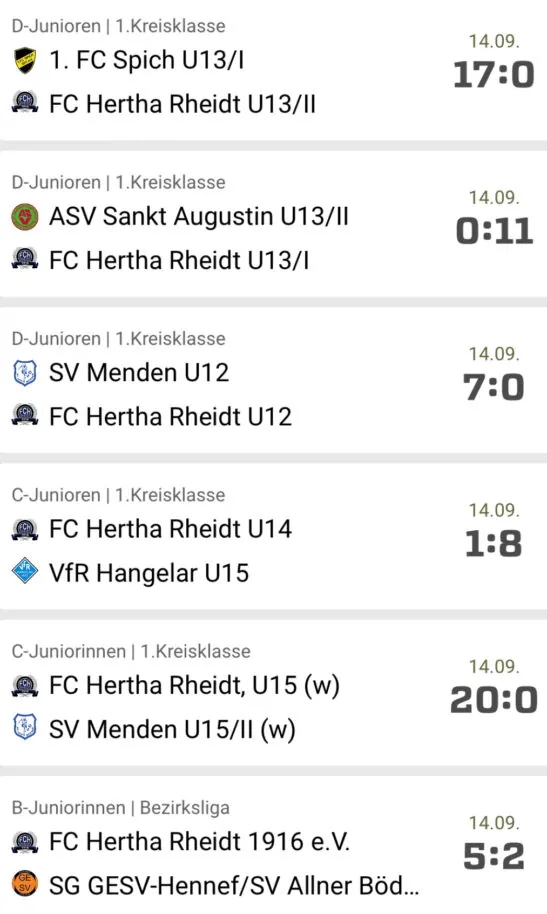Select the 20:0 score

pos(494,700)
